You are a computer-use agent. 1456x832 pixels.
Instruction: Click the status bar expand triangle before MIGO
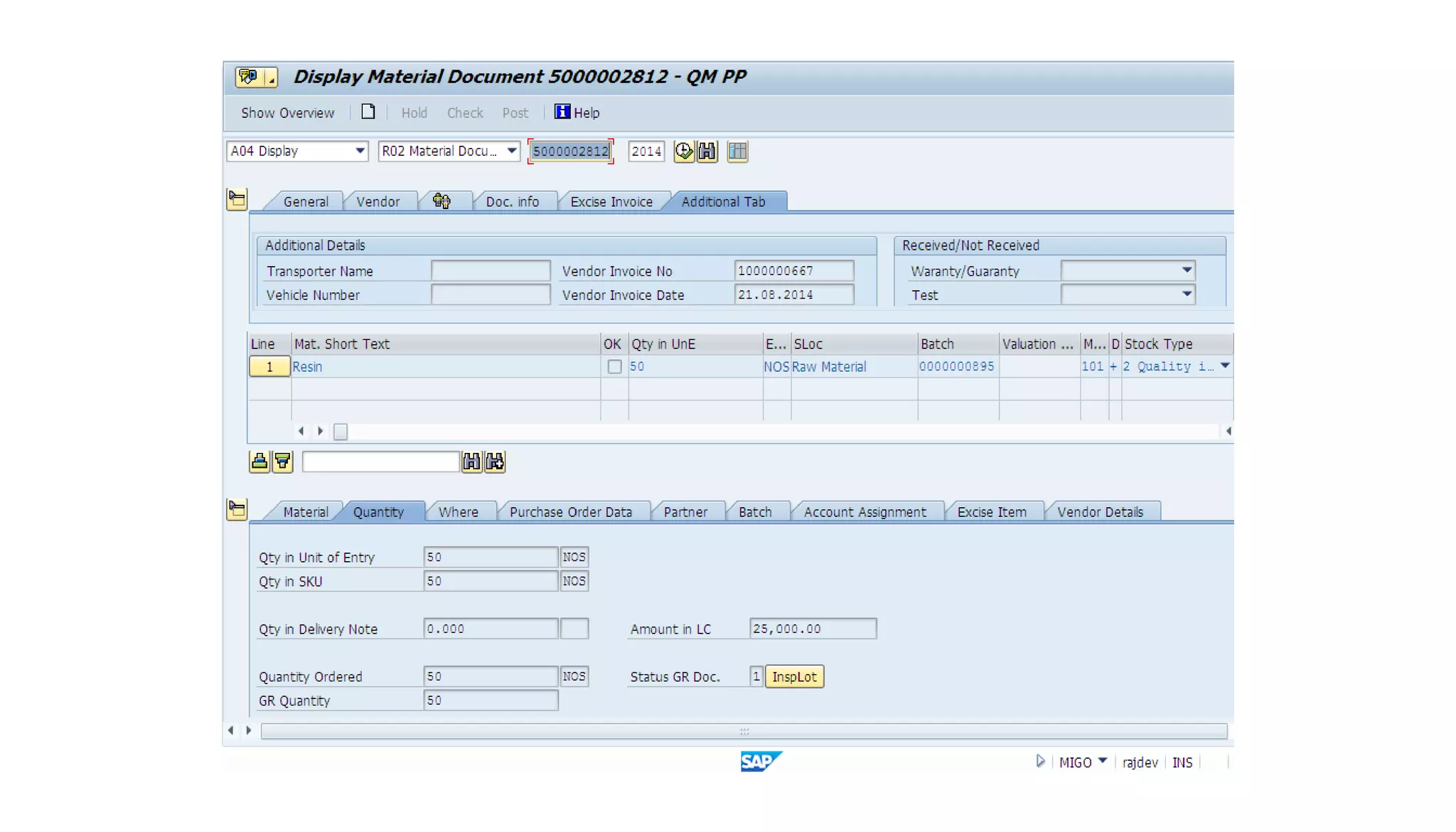coord(1040,762)
